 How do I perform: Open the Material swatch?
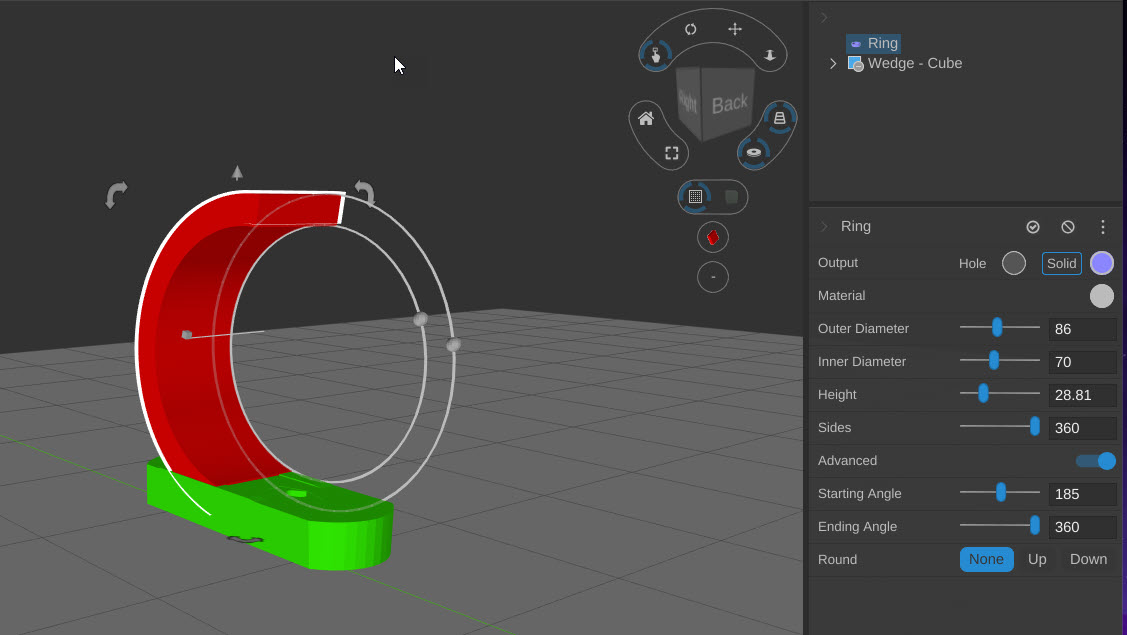[x=1102, y=296]
